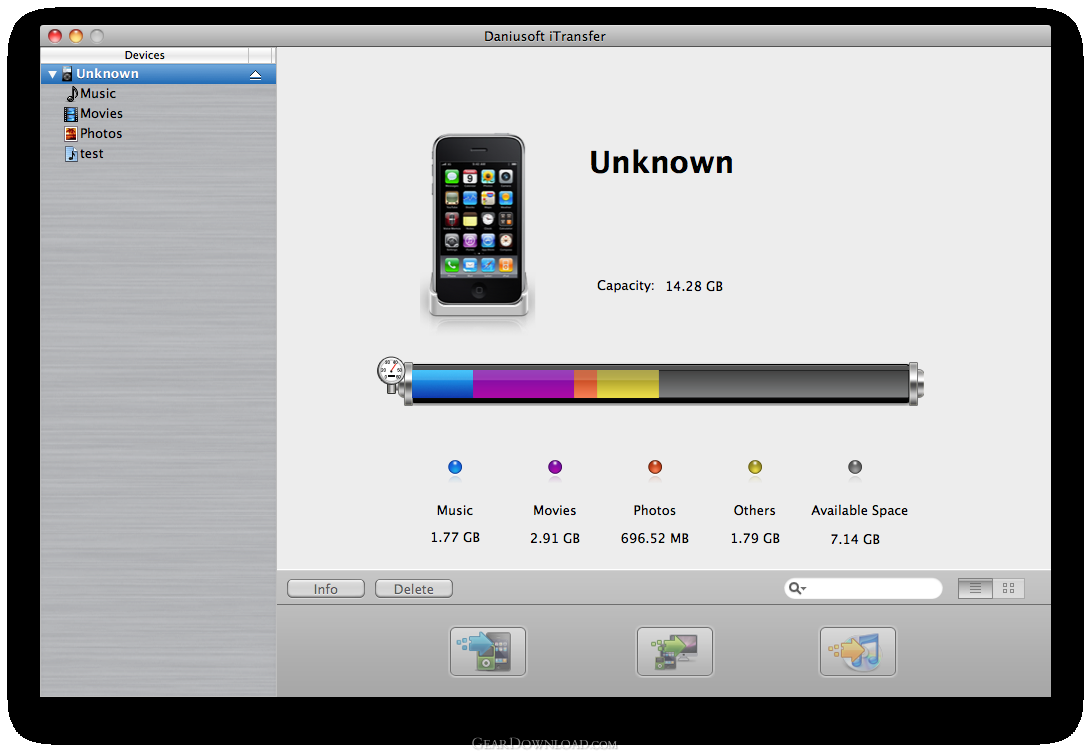Image resolution: width=1091 pixels, height=752 pixels.
Task: Click the purple Movies legend dot
Action: point(555,467)
